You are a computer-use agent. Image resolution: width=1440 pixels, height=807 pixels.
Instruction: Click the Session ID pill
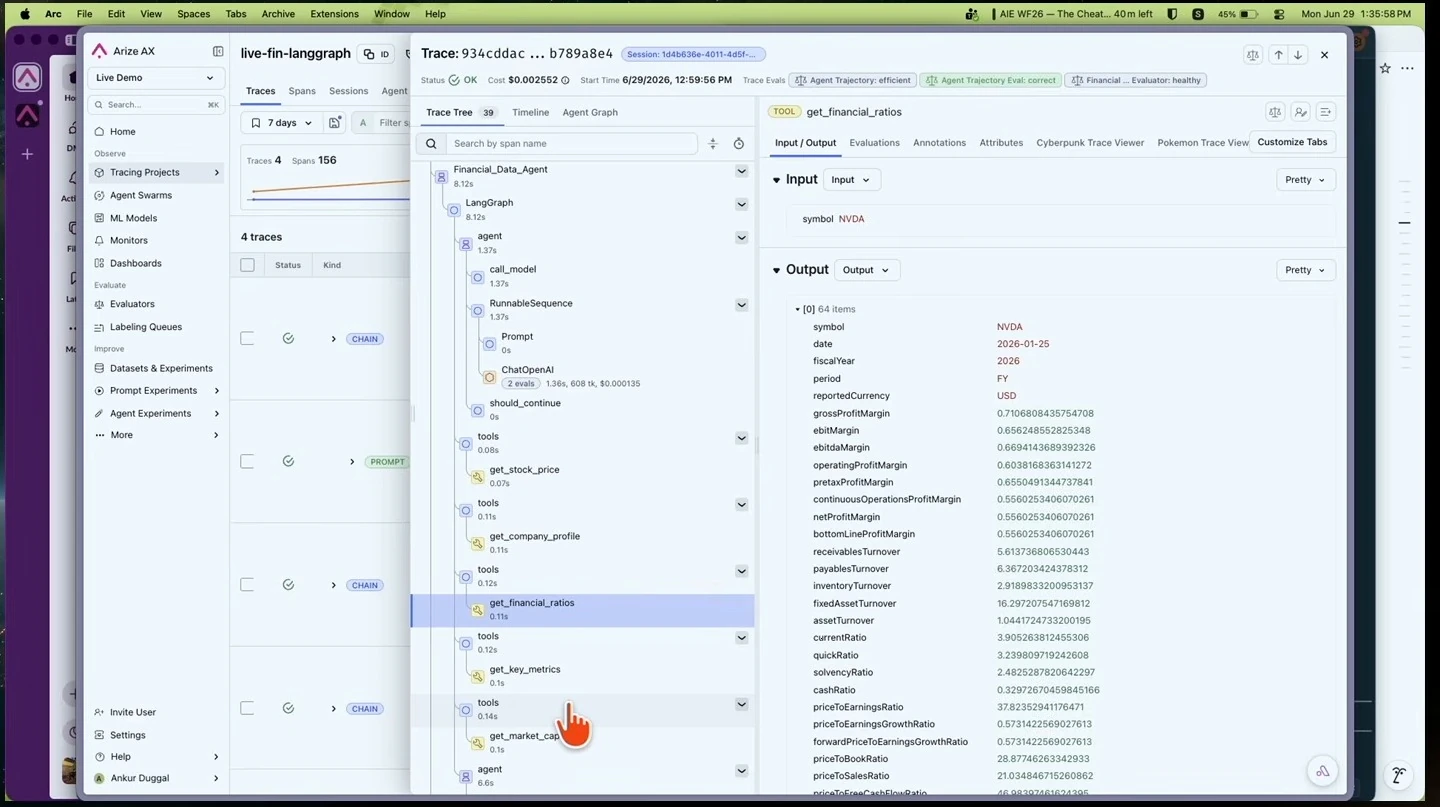point(694,54)
